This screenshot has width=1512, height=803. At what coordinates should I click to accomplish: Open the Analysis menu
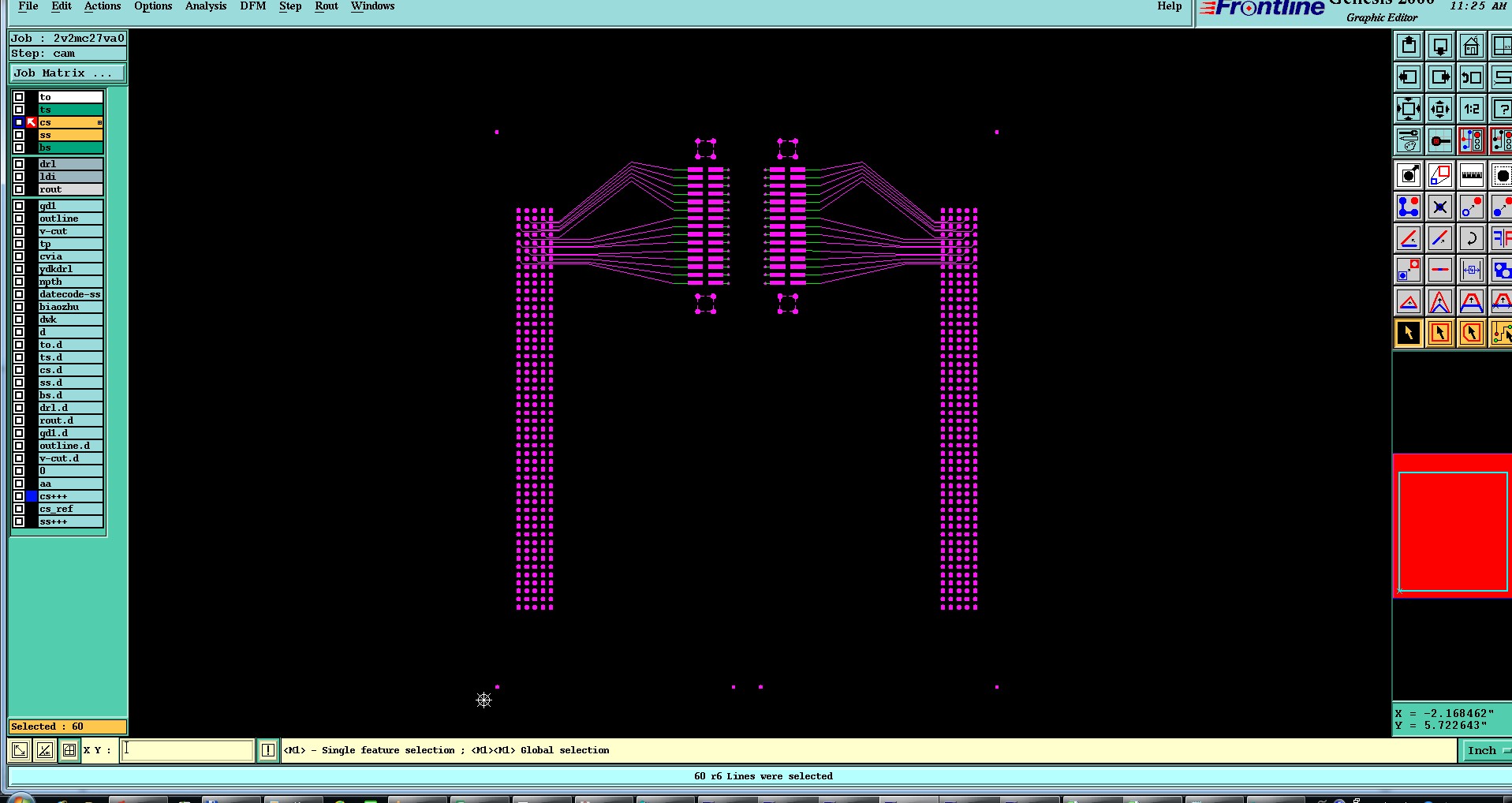pos(206,6)
